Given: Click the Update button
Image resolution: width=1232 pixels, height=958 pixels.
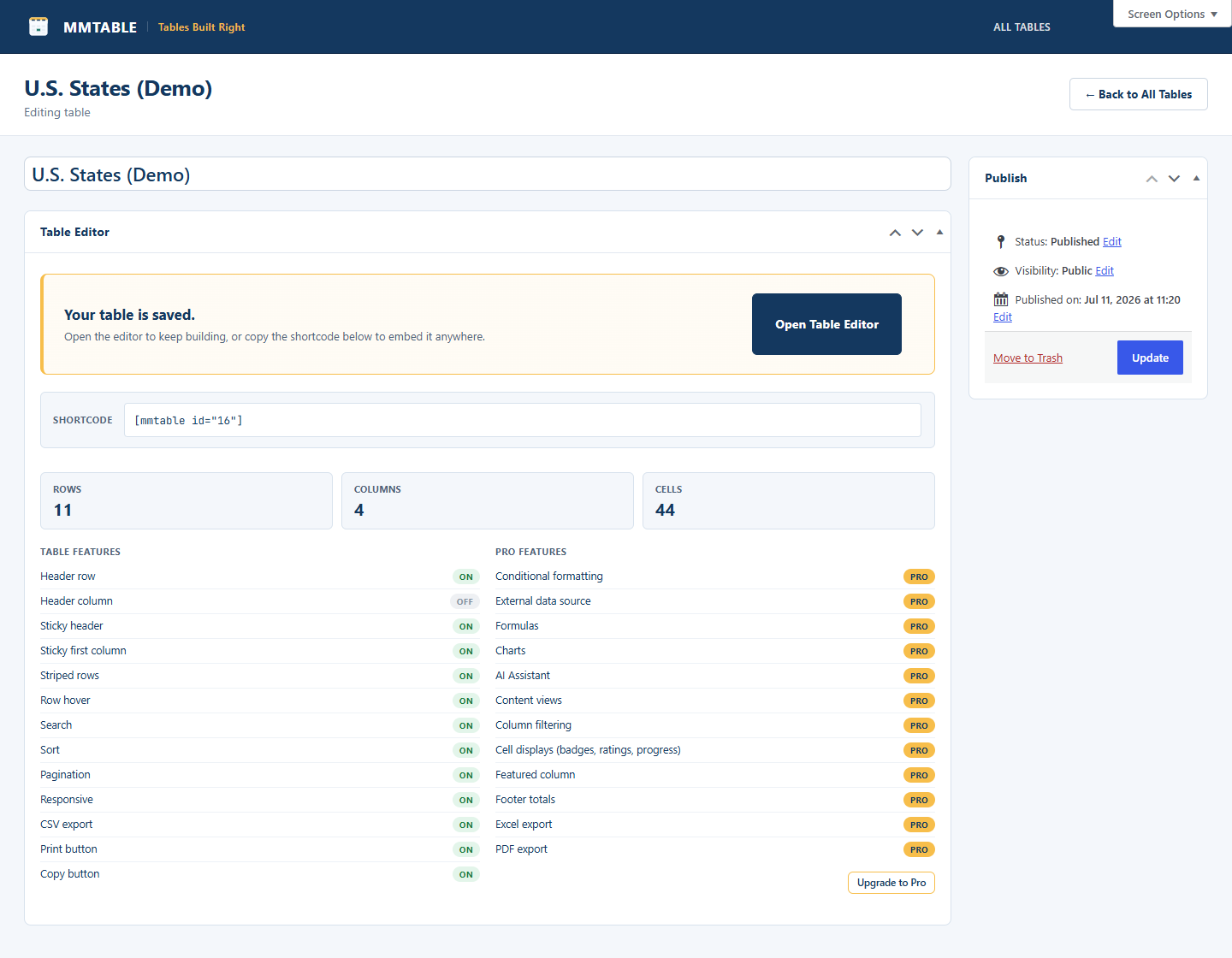Looking at the screenshot, I should pos(1150,358).
